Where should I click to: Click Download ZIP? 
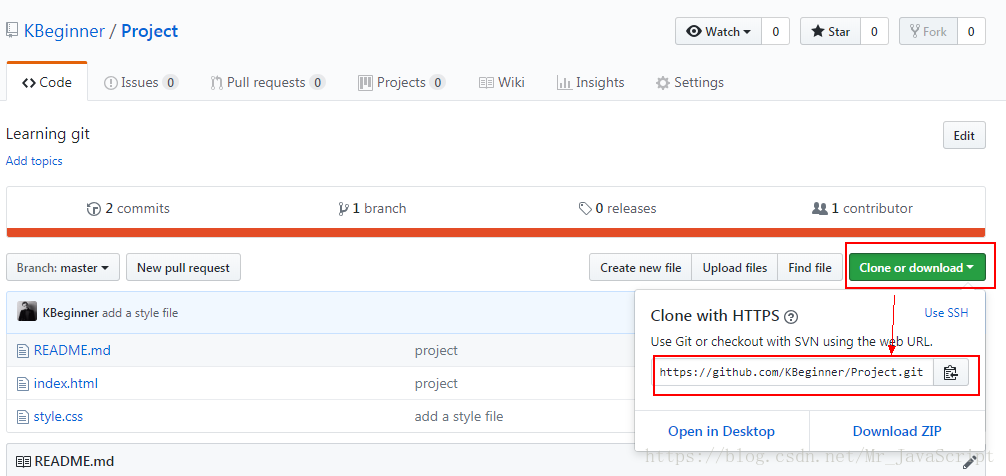[897, 432]
